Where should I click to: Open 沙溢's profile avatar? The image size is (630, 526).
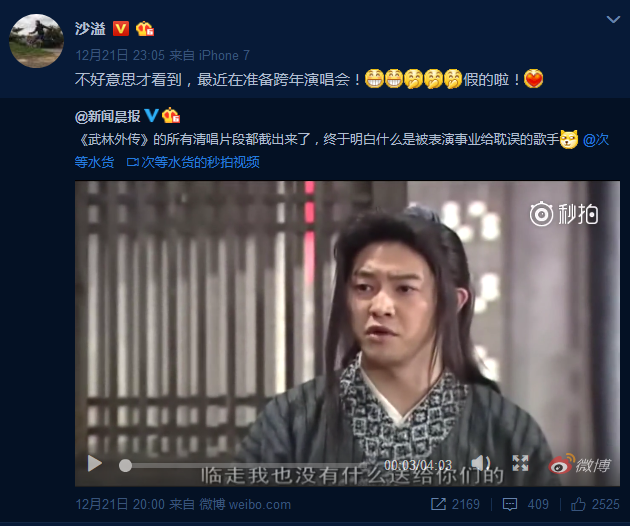pos(36,41)
